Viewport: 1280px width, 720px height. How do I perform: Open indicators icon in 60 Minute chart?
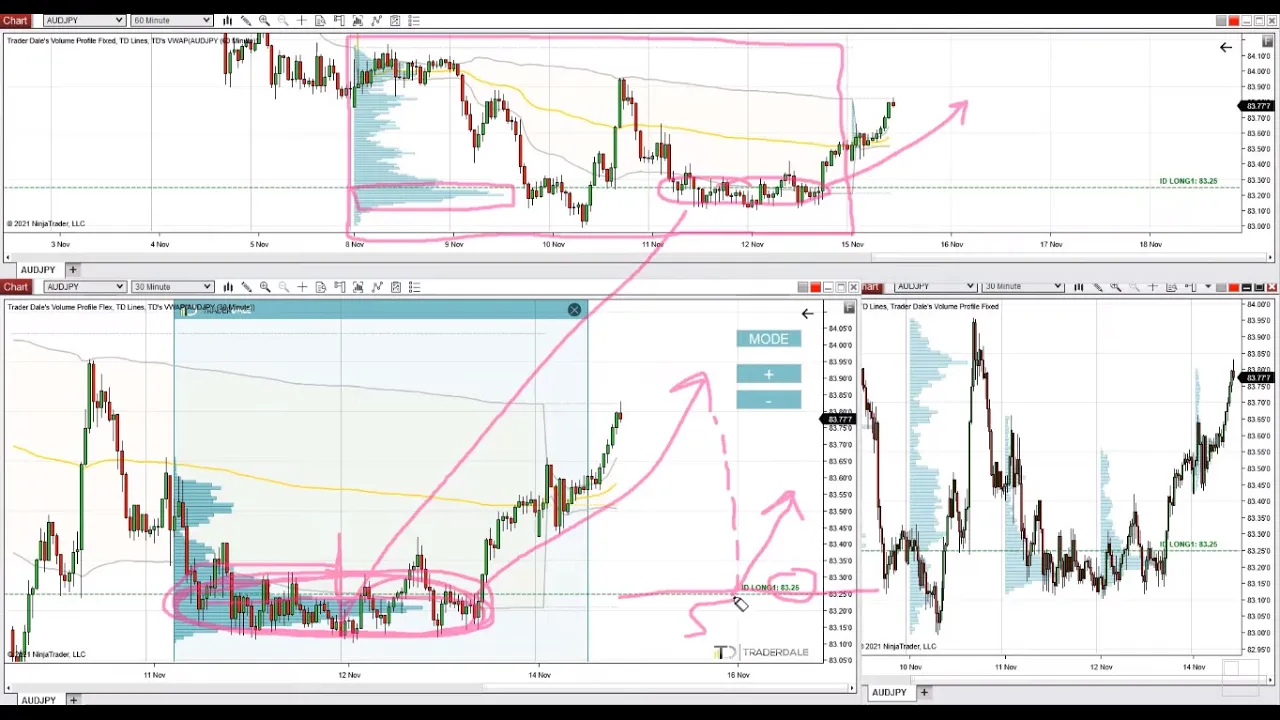(376, 20)
